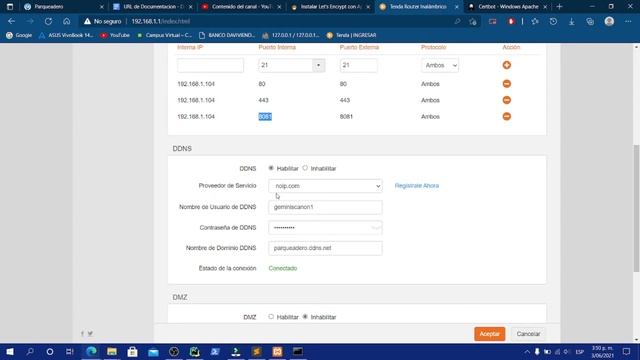Open the Tenda INGRESAR bookmark

[351, 35]
